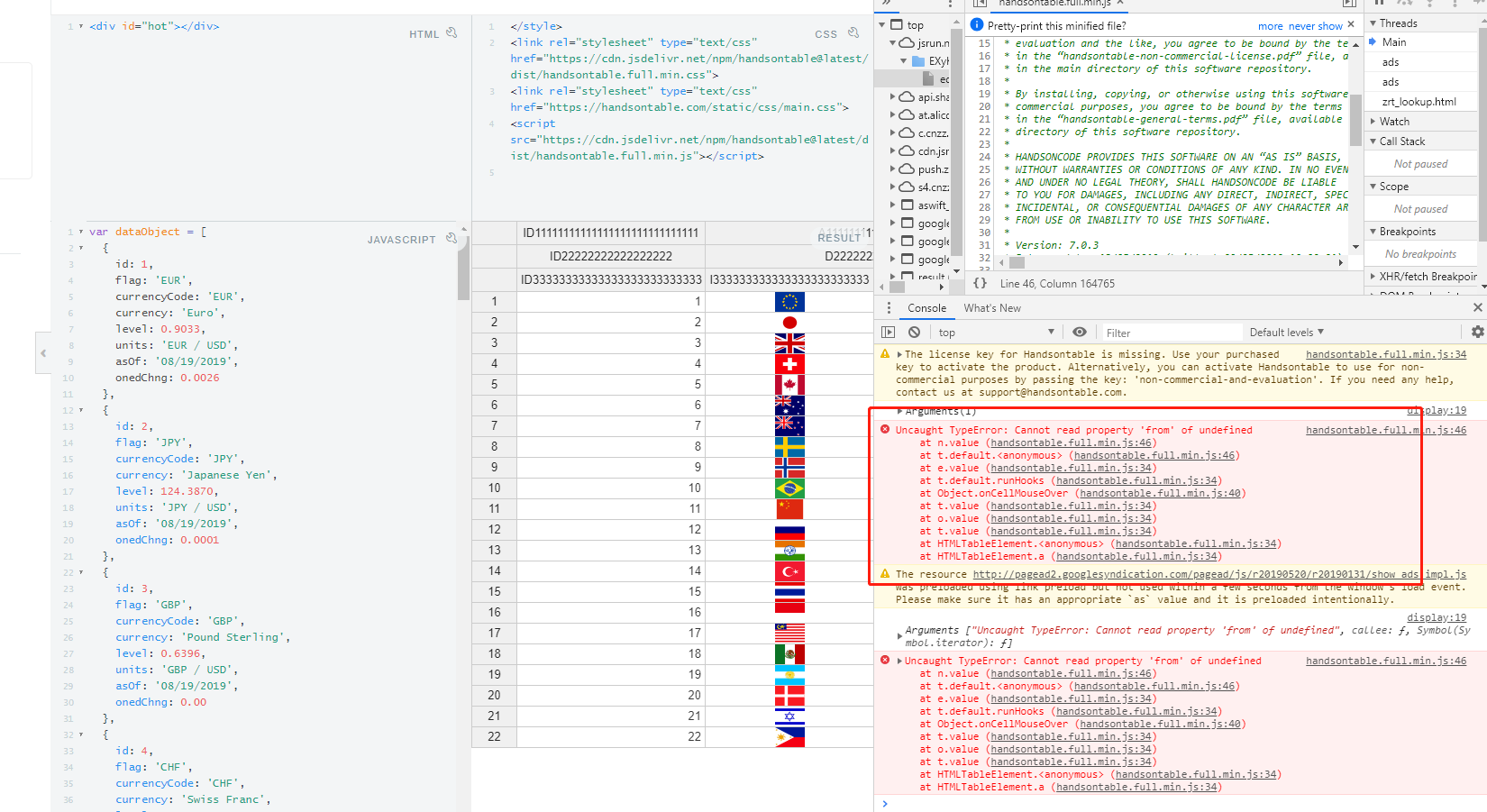The width and height of the screenshot is (1487, 812).
Task: Clear the console with the ban icon
Action: pyautogui.click(x=914, y=332)
